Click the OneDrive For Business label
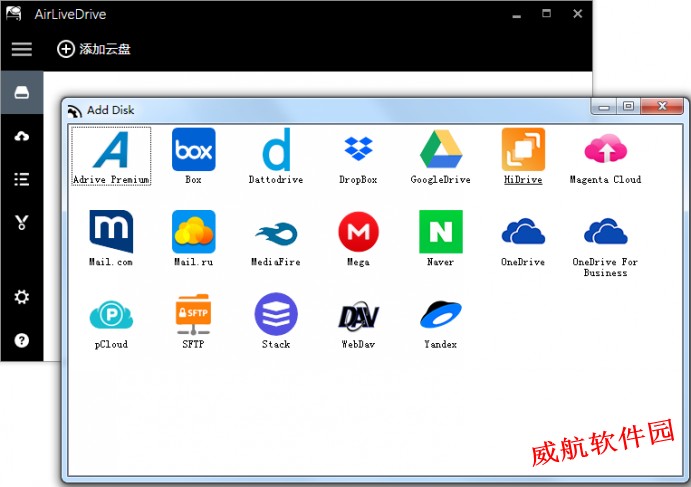The height and width of the screenshot is (487, 691). tap(606, 267)
